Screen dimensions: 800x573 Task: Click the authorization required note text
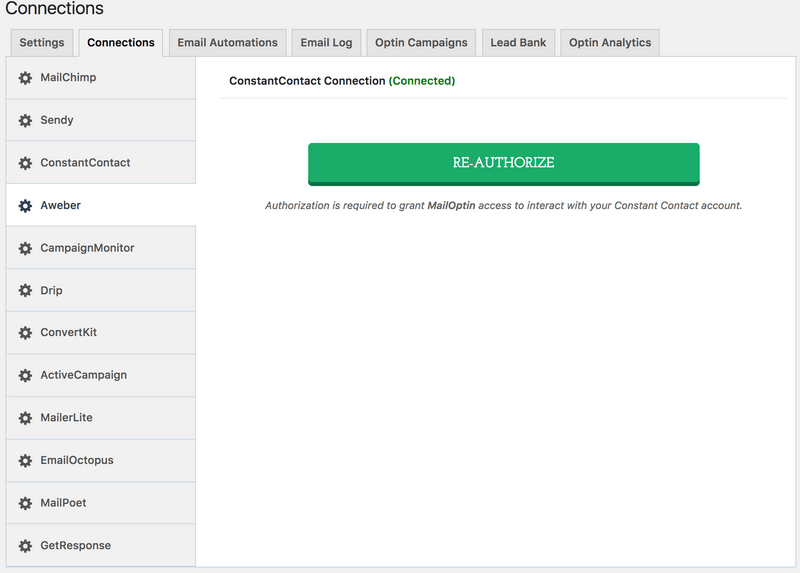click(504, 206)
